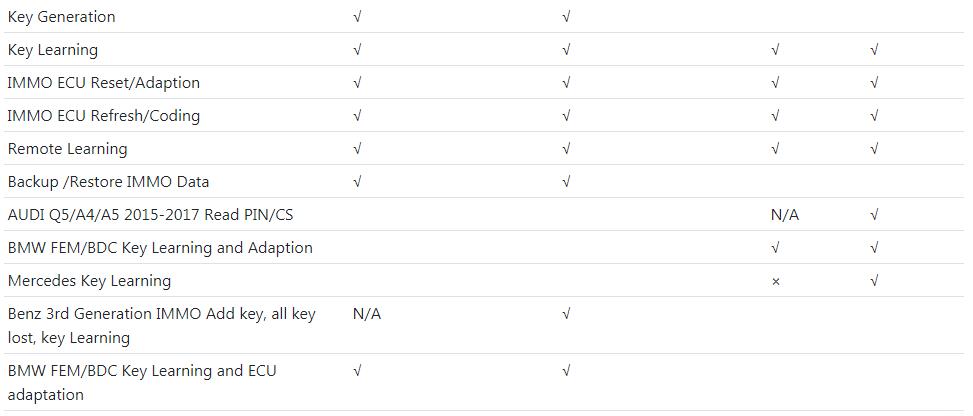Select the Remote Learning row label
This screenshot has height=416, width=973.
(68, 149)
